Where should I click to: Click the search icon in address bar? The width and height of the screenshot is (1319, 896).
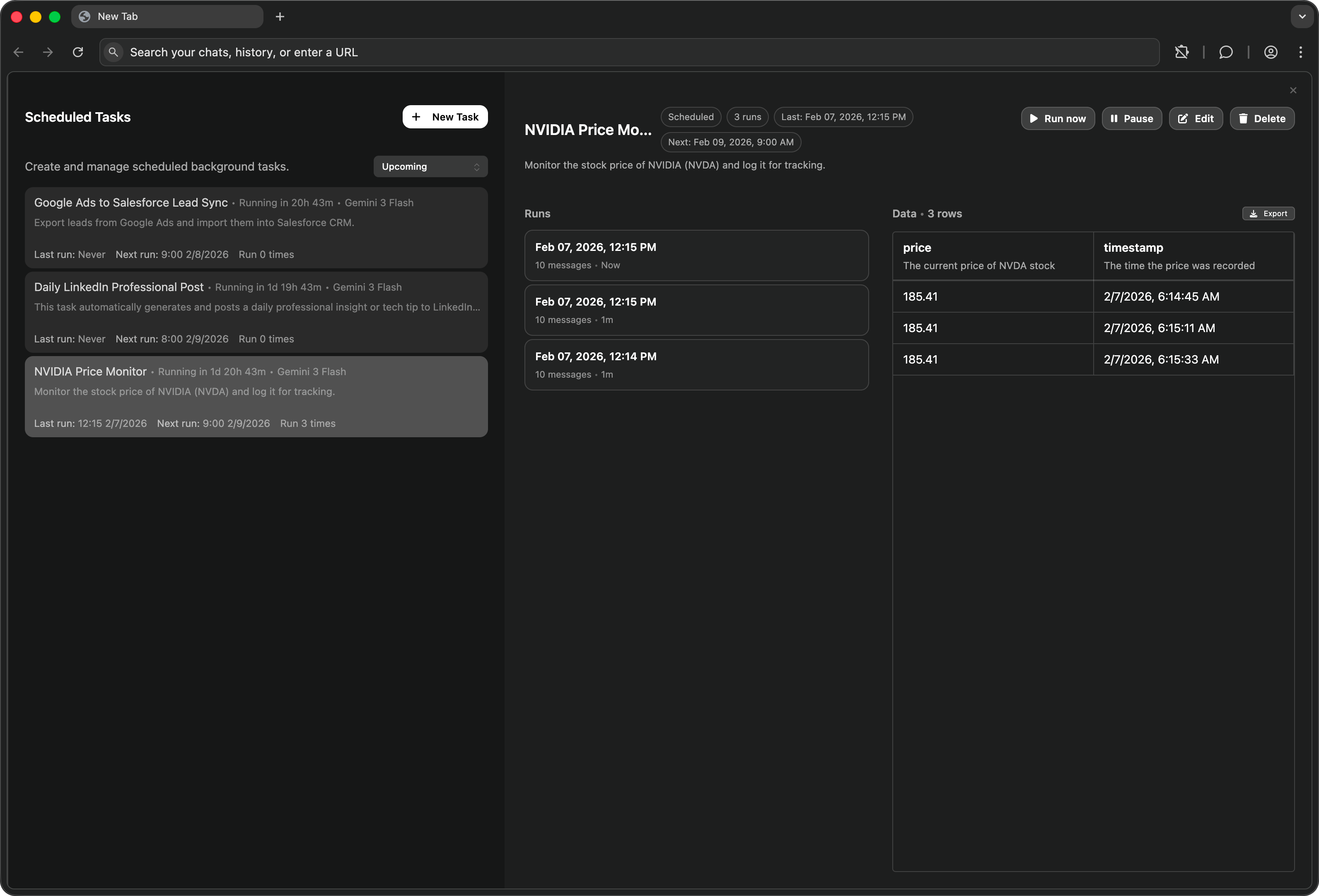(x=114, y=52)
